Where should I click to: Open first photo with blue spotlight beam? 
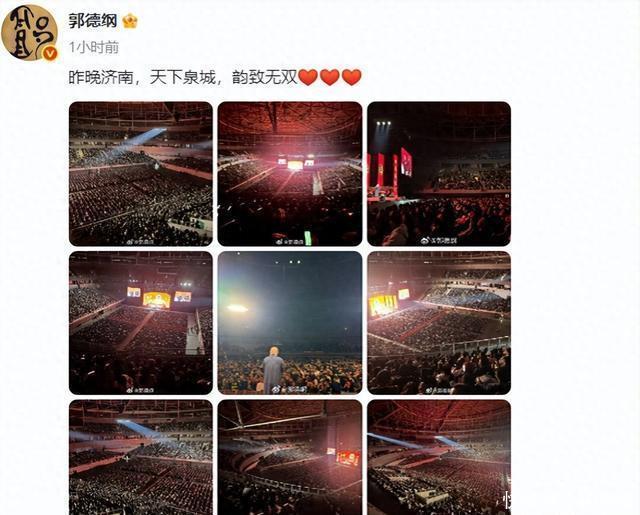coord(141,174)
